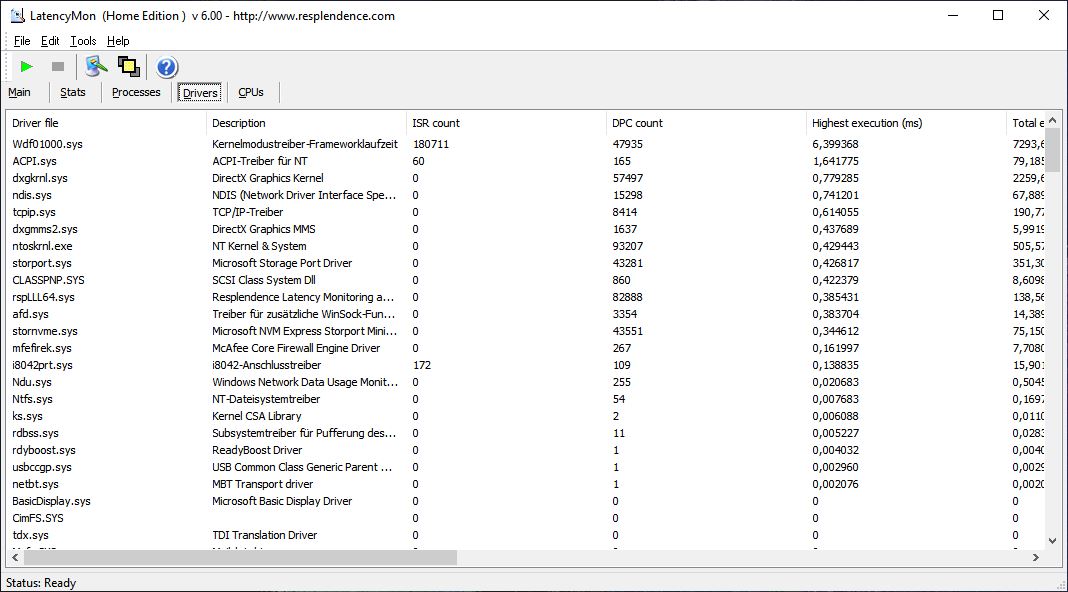
Task: Open the Help menu
Action: coord(118,41)
